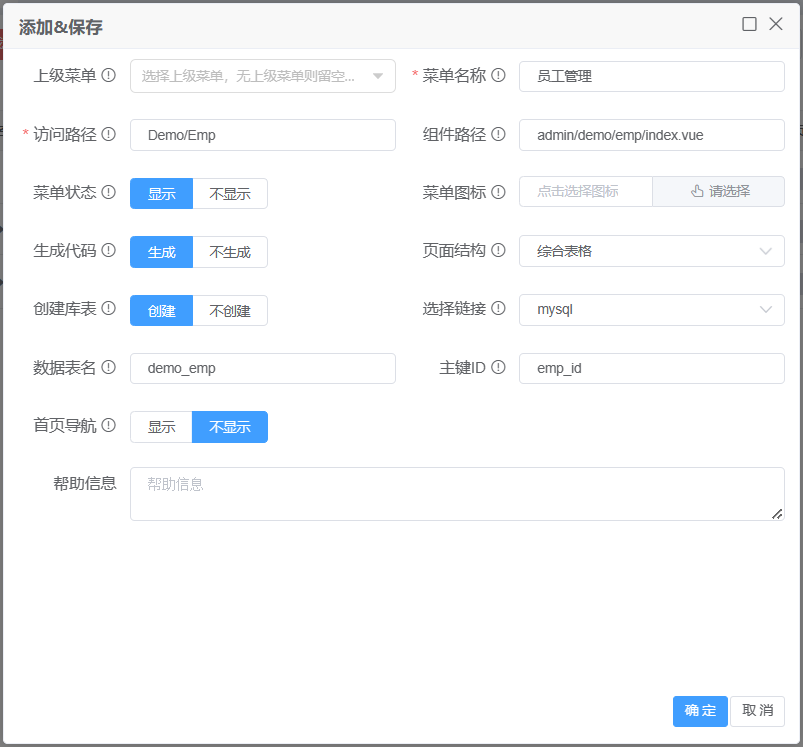Click the info icon beside 访问路径
Image resolution: width=803 pixels, height=747 pixels.
[109, 134]
